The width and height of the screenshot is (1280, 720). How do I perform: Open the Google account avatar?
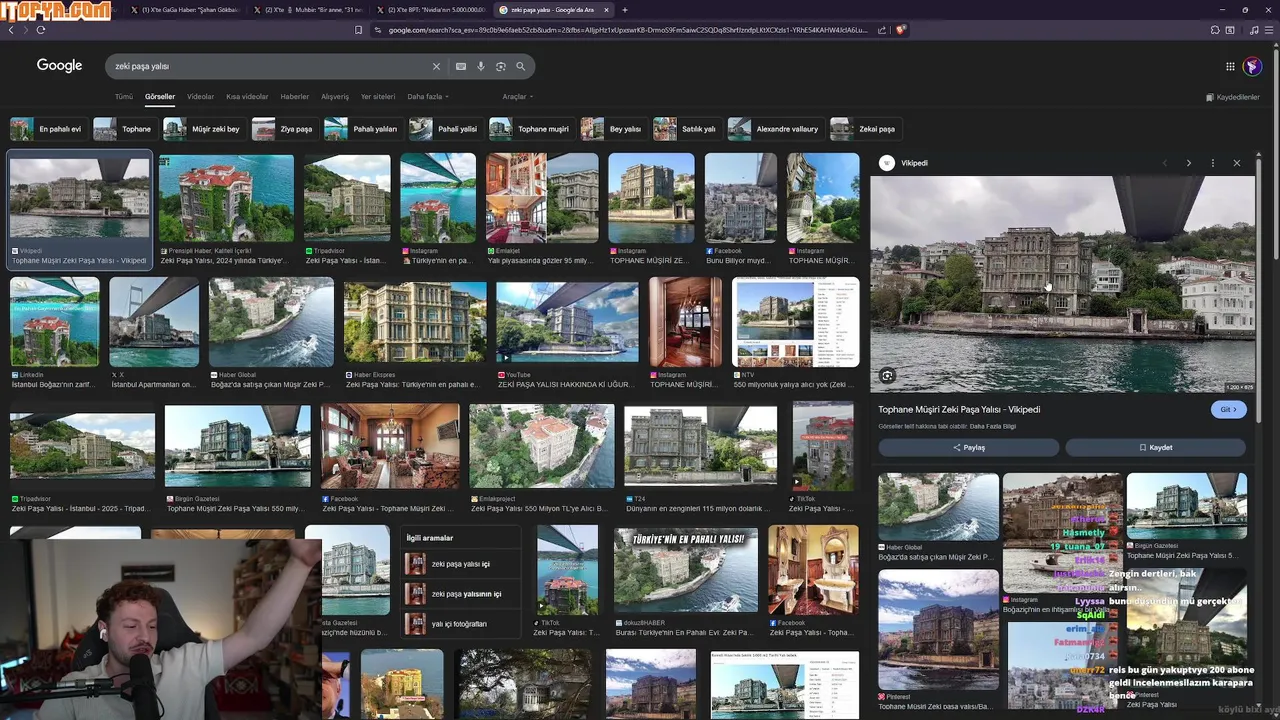tap(1252, 66)
